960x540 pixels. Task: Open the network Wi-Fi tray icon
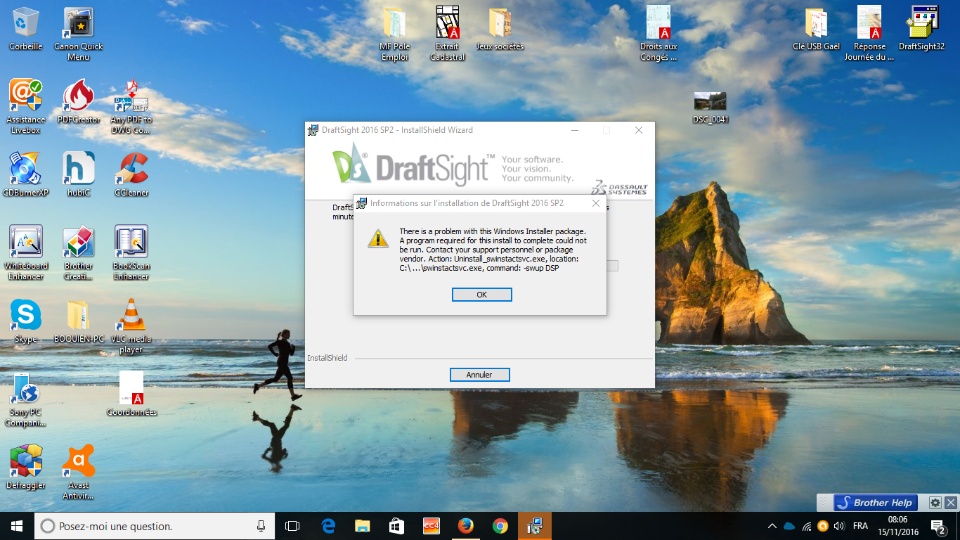click(806, 526)
